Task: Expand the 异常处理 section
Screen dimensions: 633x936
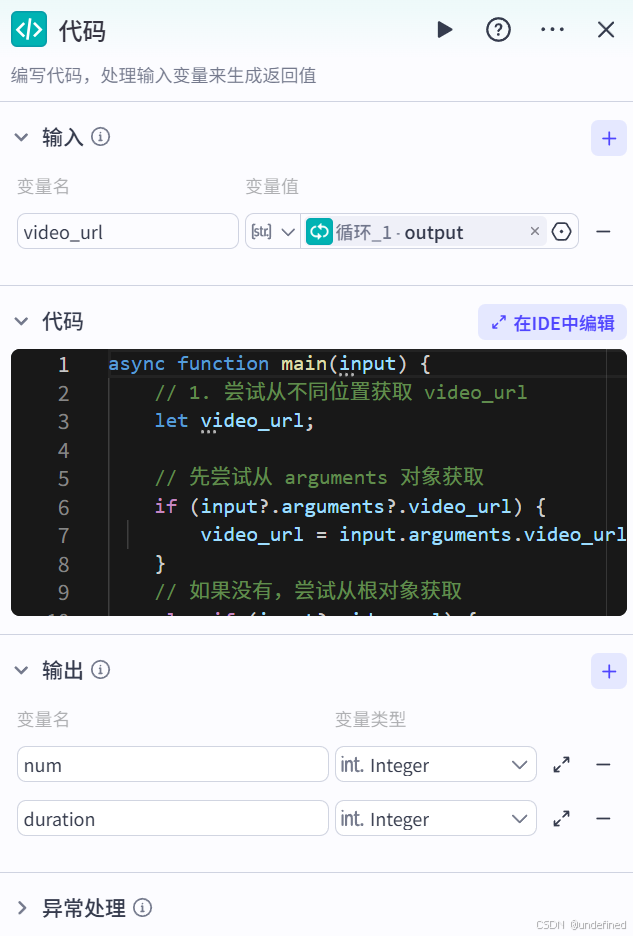Action: point(22,908)
